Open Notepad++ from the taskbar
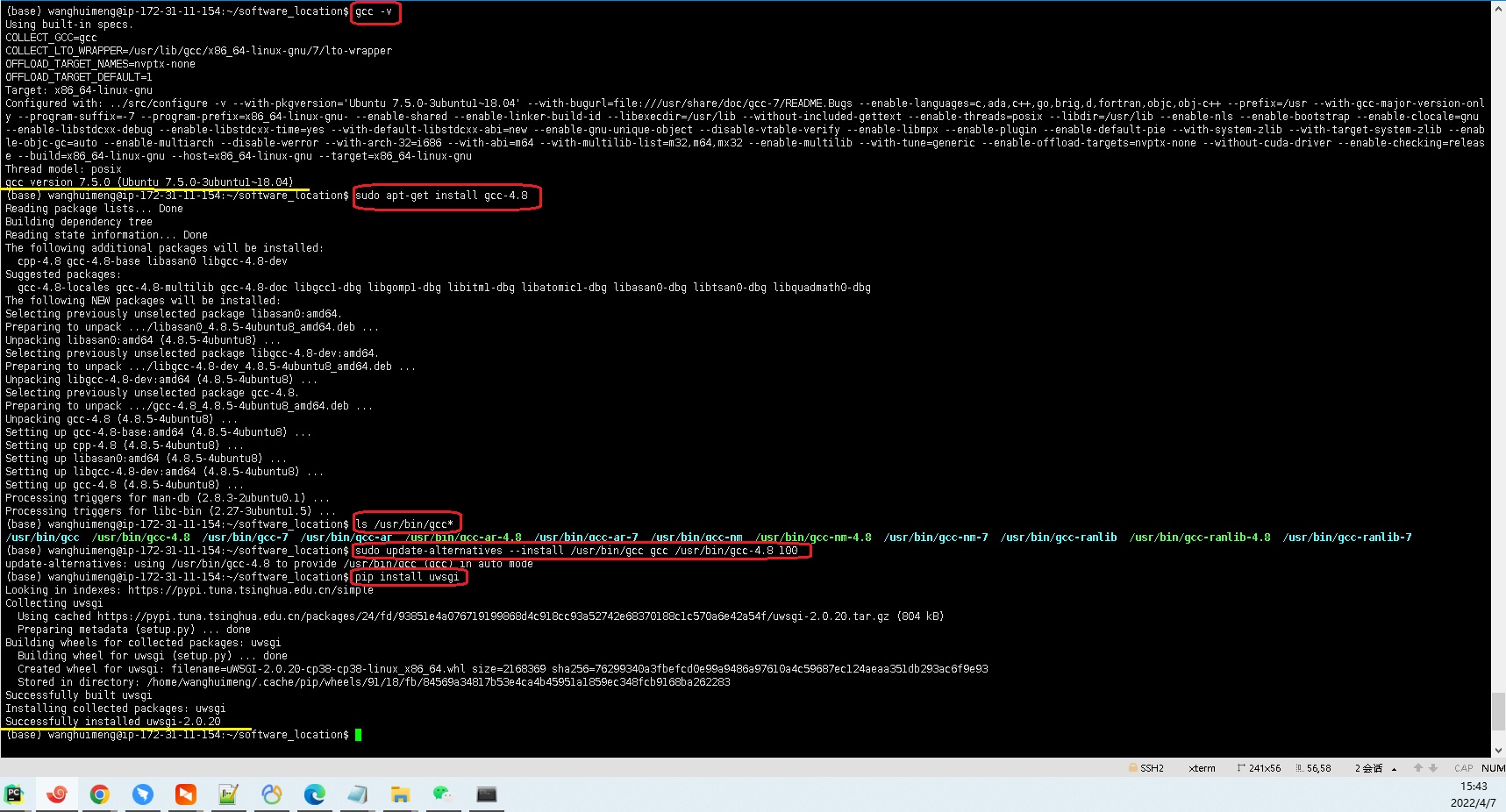 (x=229, y=794)
